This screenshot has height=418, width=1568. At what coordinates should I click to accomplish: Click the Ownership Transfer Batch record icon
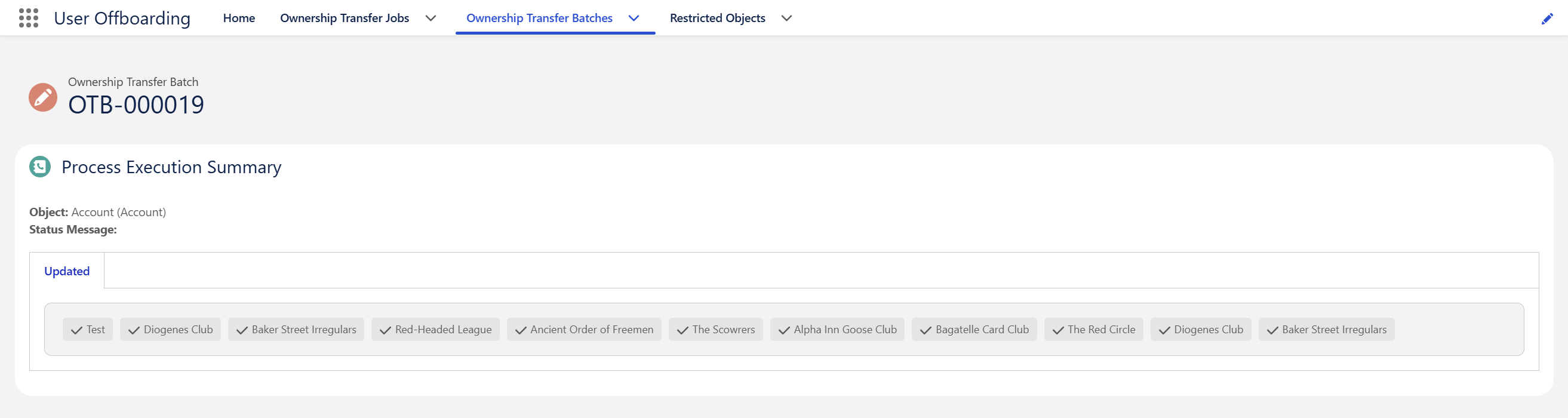pyautogui.click(x=43, y=97)
